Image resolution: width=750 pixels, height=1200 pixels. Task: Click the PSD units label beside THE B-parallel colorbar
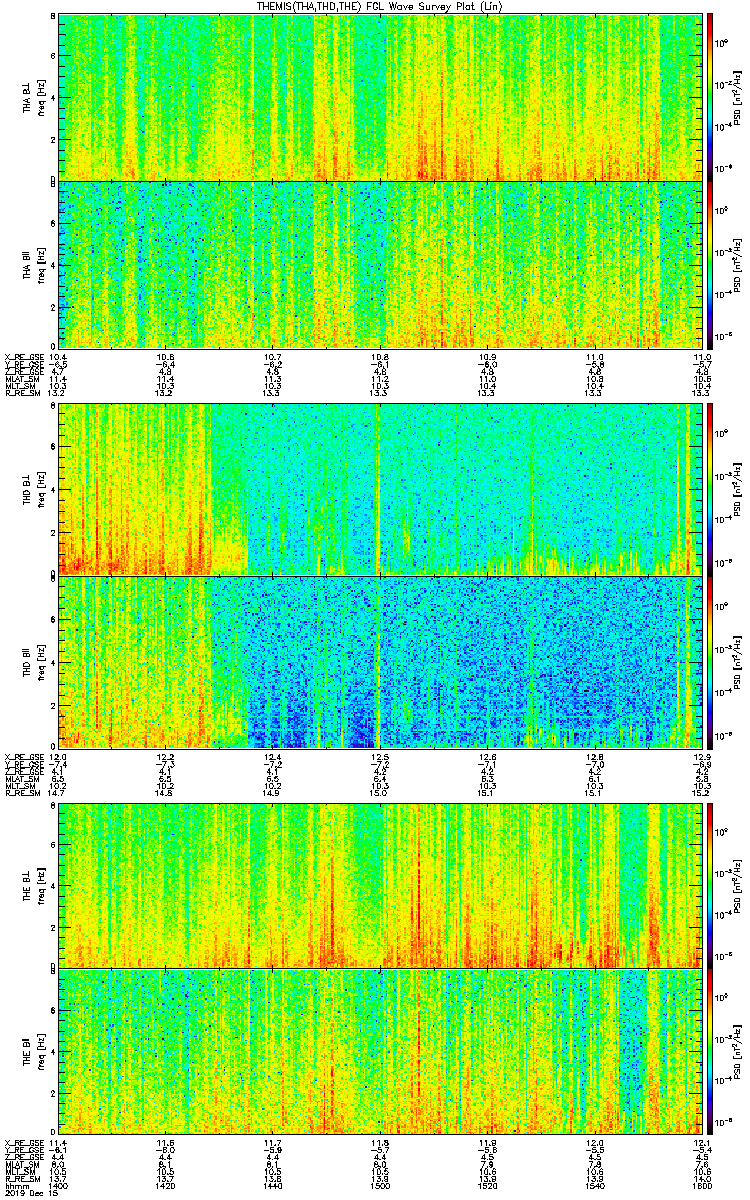[737, 1053]
